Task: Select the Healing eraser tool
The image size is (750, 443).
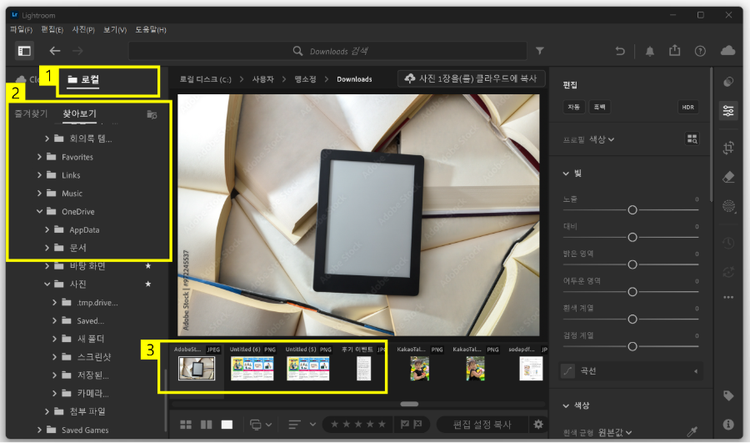Action: coord(728,177)
